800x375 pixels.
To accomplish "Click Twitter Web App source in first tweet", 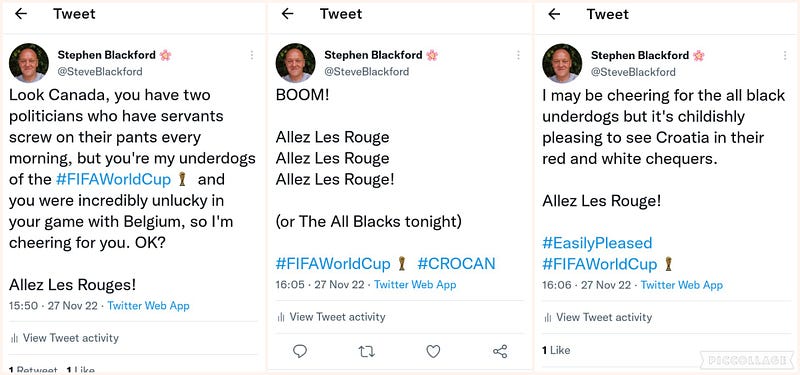I will [x=148, y=306].
